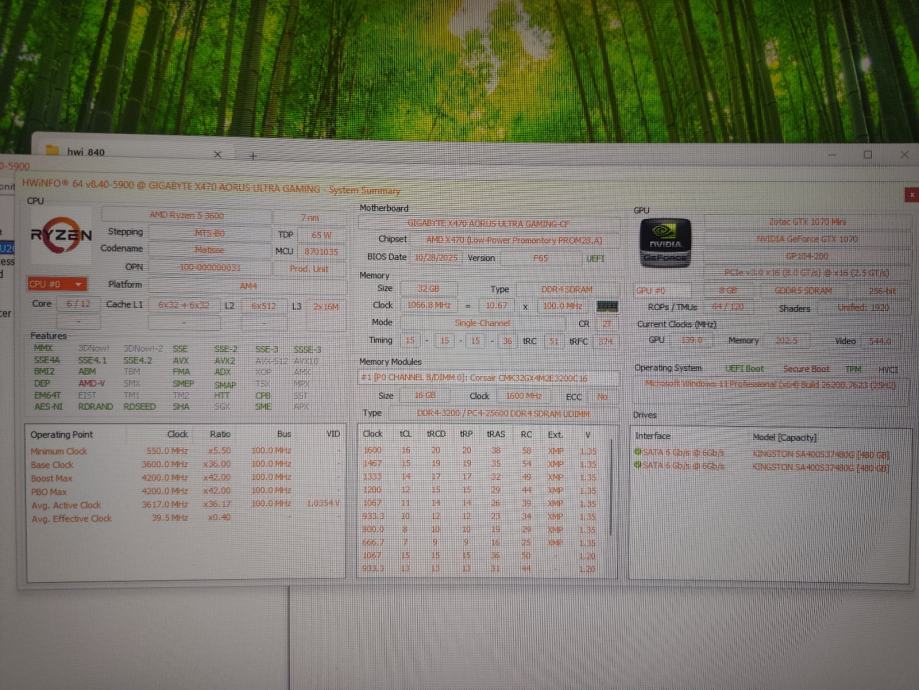This screenshot has height=690, width=919.
Task: Click the AVX2 feature label
Action: point(224,361)
